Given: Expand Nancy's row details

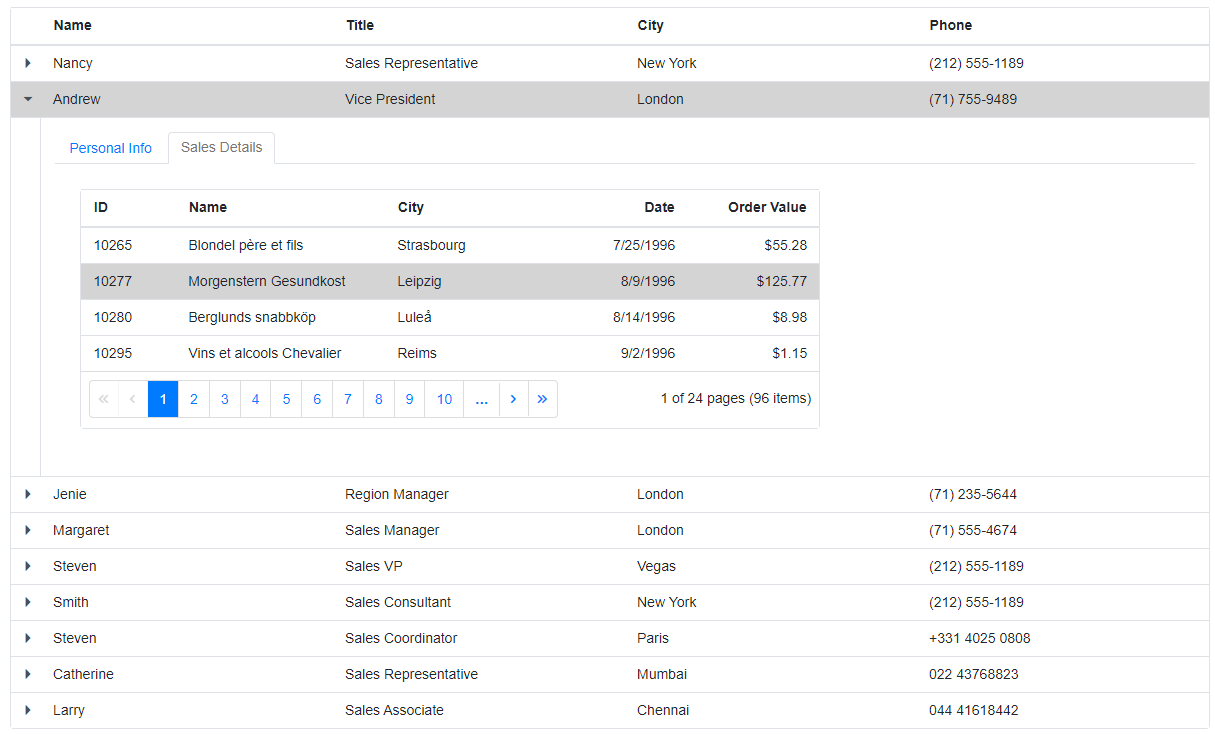Looking at the screenshot, I should [x=28, y=63].
